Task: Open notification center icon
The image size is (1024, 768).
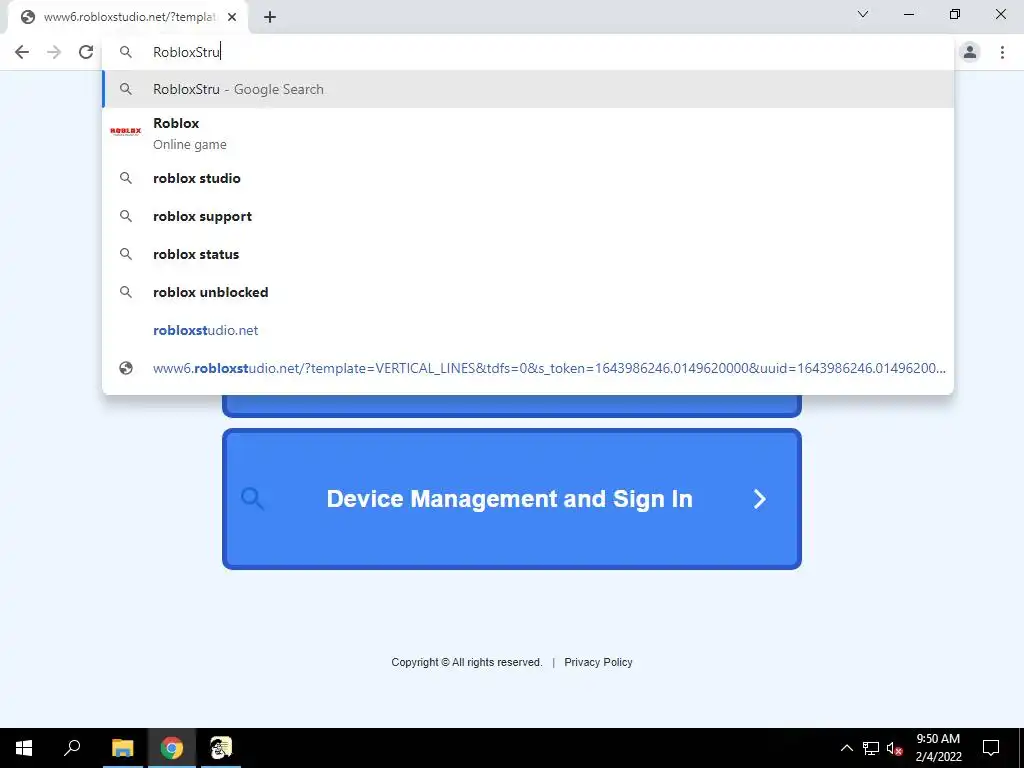Action: pos(991,748)
